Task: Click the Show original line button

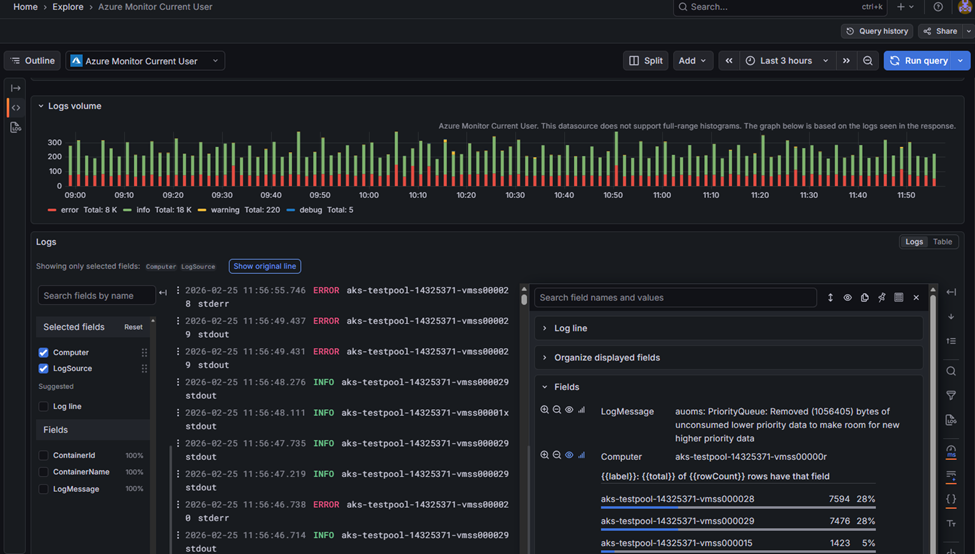Action: (264, 266)
